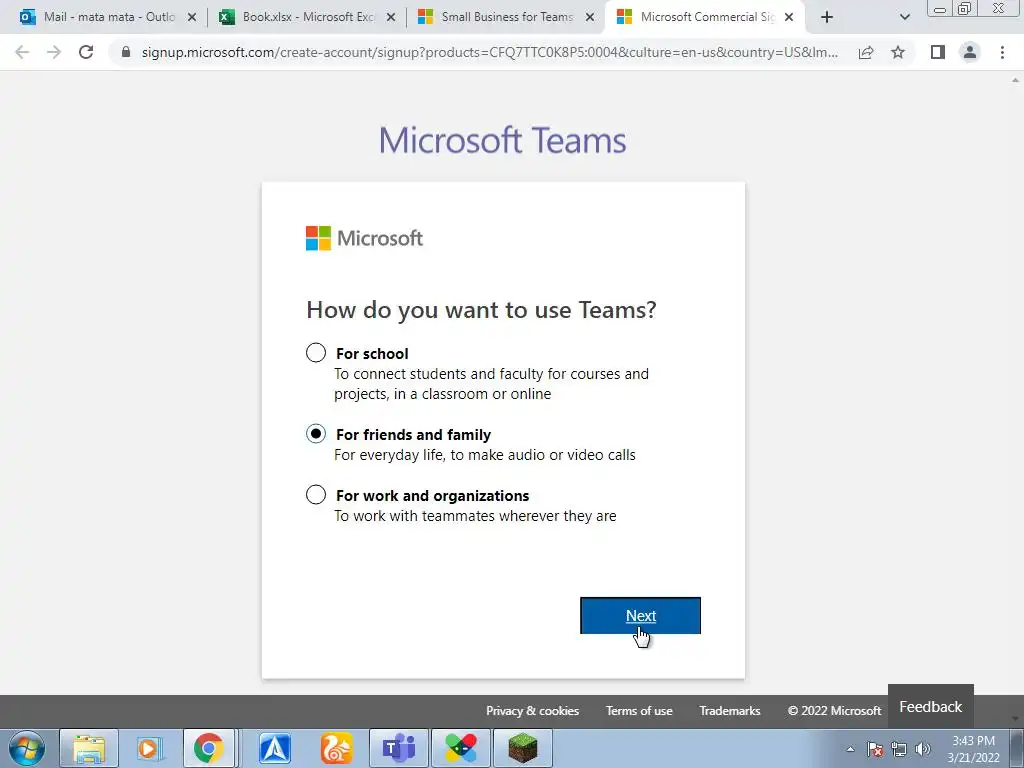This screenshot has width=1024, height=768.
Task: Open Windows Media Player from taskbar
Action: pos(149,748)
